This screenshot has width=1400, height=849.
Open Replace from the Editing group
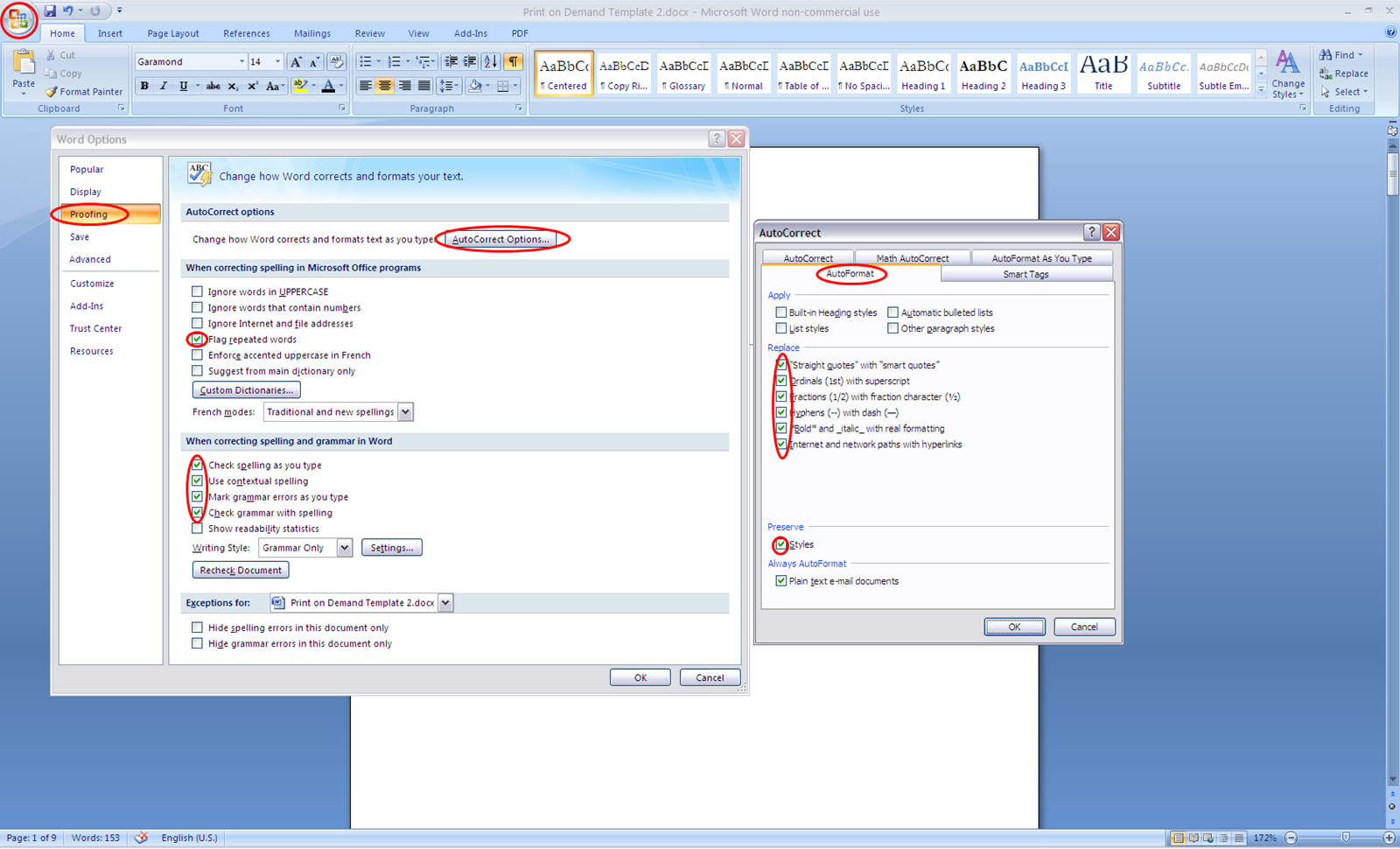(x=1345, y=74)
